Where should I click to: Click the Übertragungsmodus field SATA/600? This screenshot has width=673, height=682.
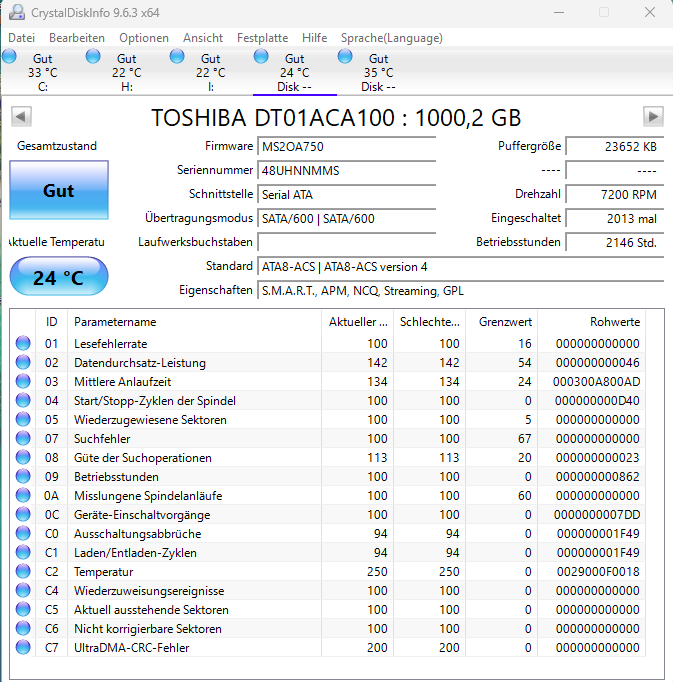[x=347, y=218]
